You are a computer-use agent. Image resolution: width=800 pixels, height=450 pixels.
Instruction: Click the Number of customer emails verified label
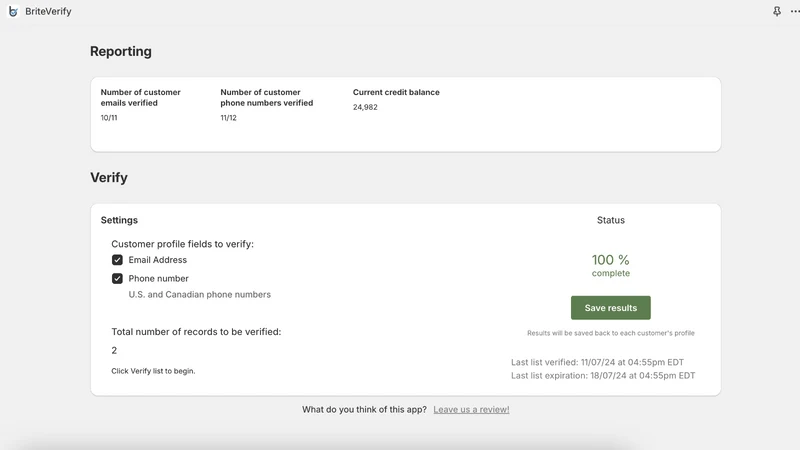[140, 97]
